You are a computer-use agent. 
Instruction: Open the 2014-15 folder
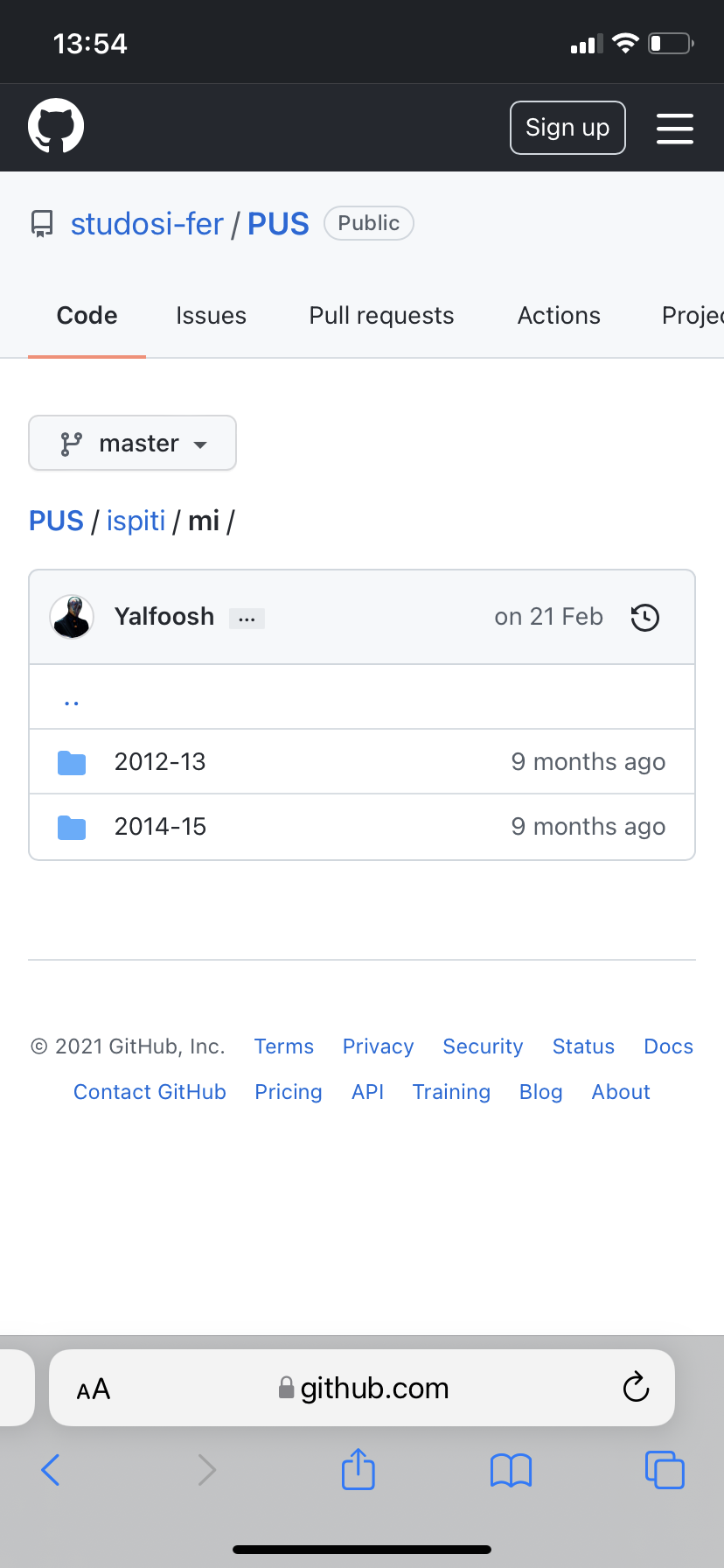tap(160, 826)
